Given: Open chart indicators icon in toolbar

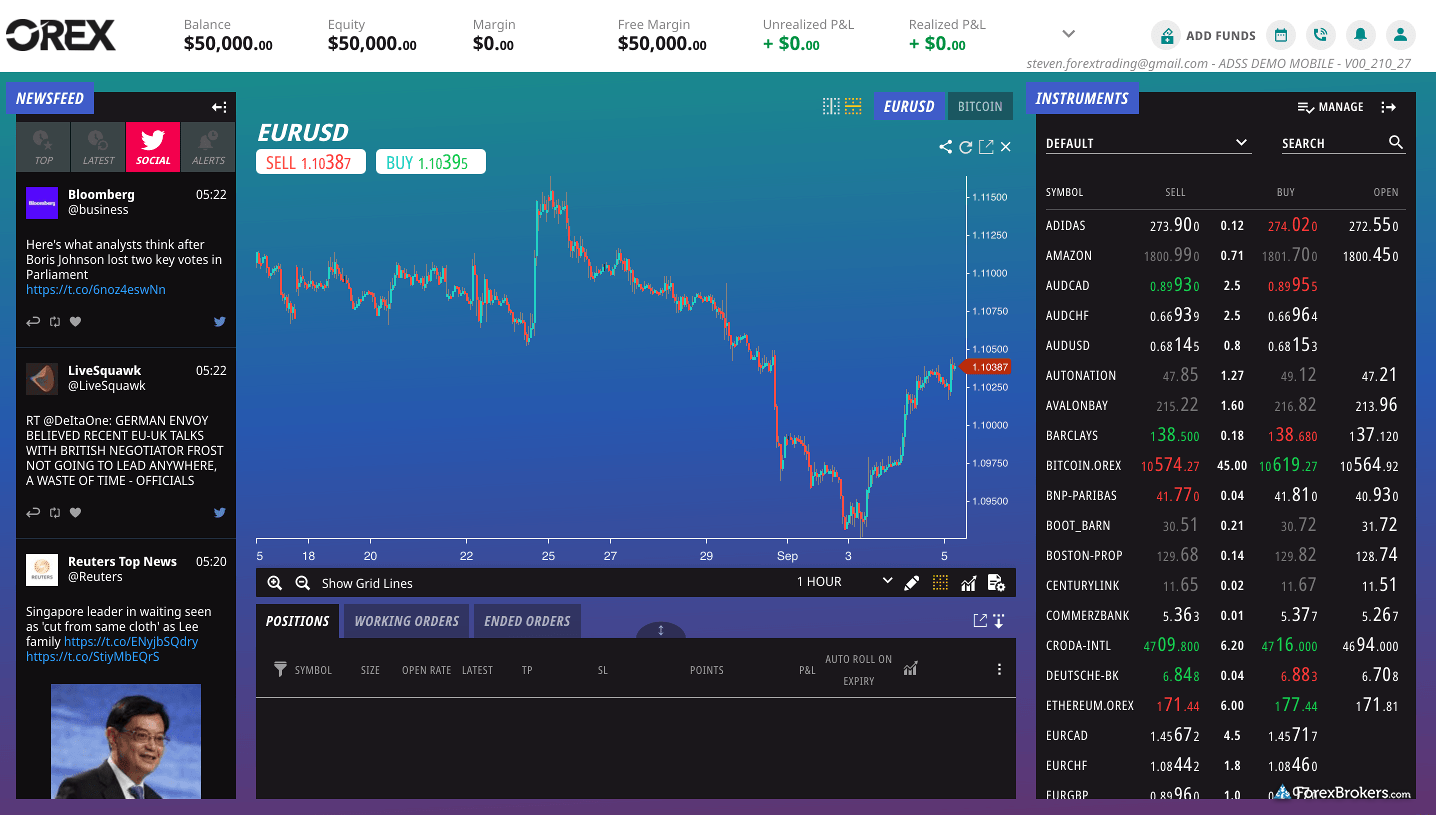Looking at the screenshot, I should pos(968,583).
